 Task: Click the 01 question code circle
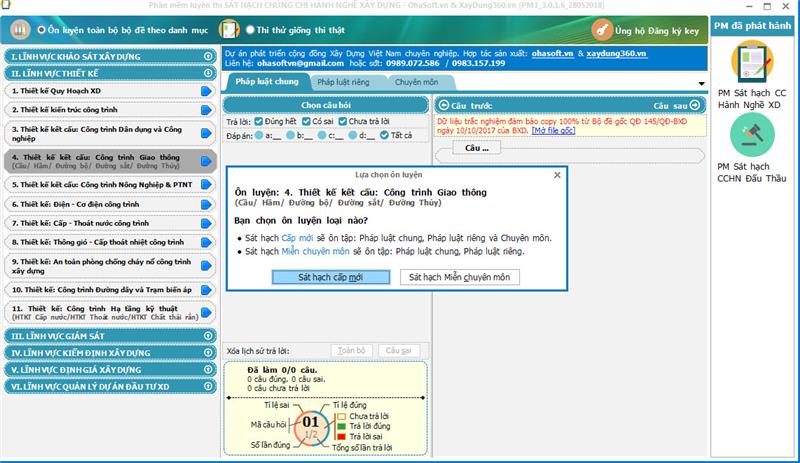311,427
